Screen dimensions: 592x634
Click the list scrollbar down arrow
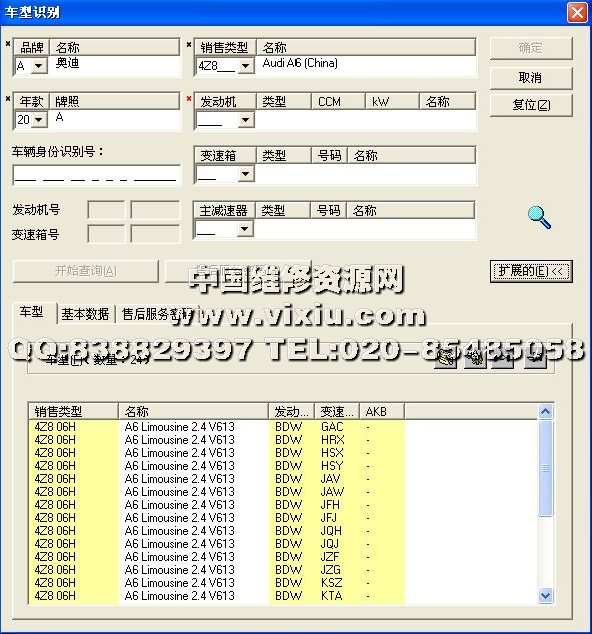[x=545, y=596]
